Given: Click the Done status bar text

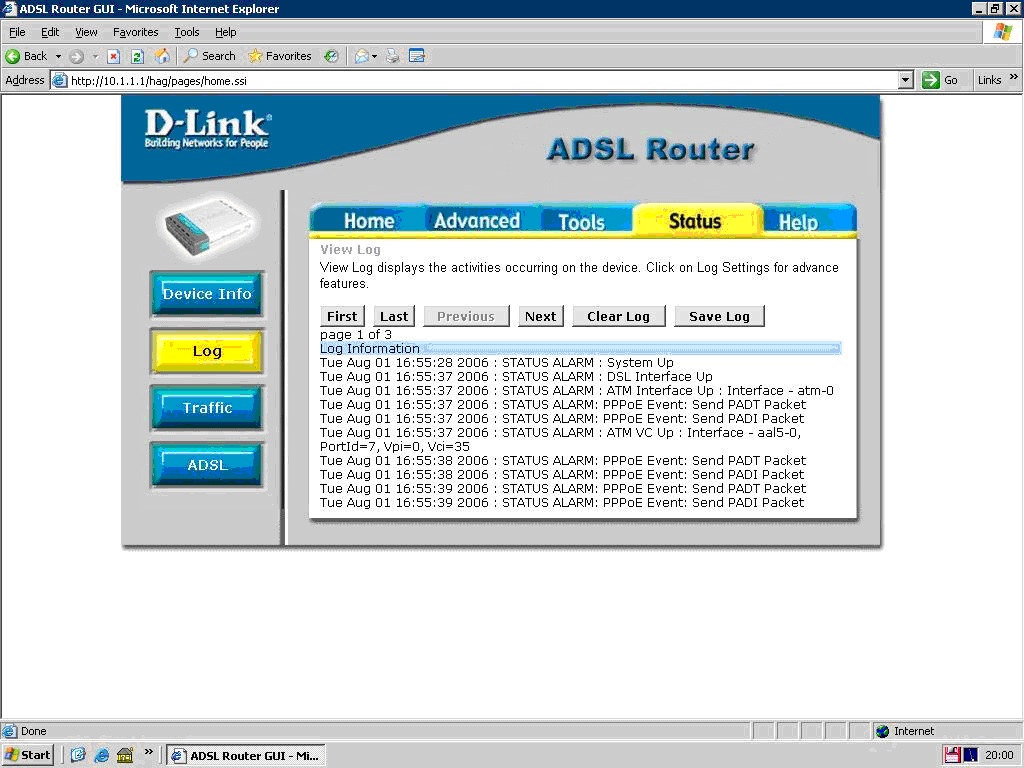Looking at the screenshot, I should tap(33, 731).
